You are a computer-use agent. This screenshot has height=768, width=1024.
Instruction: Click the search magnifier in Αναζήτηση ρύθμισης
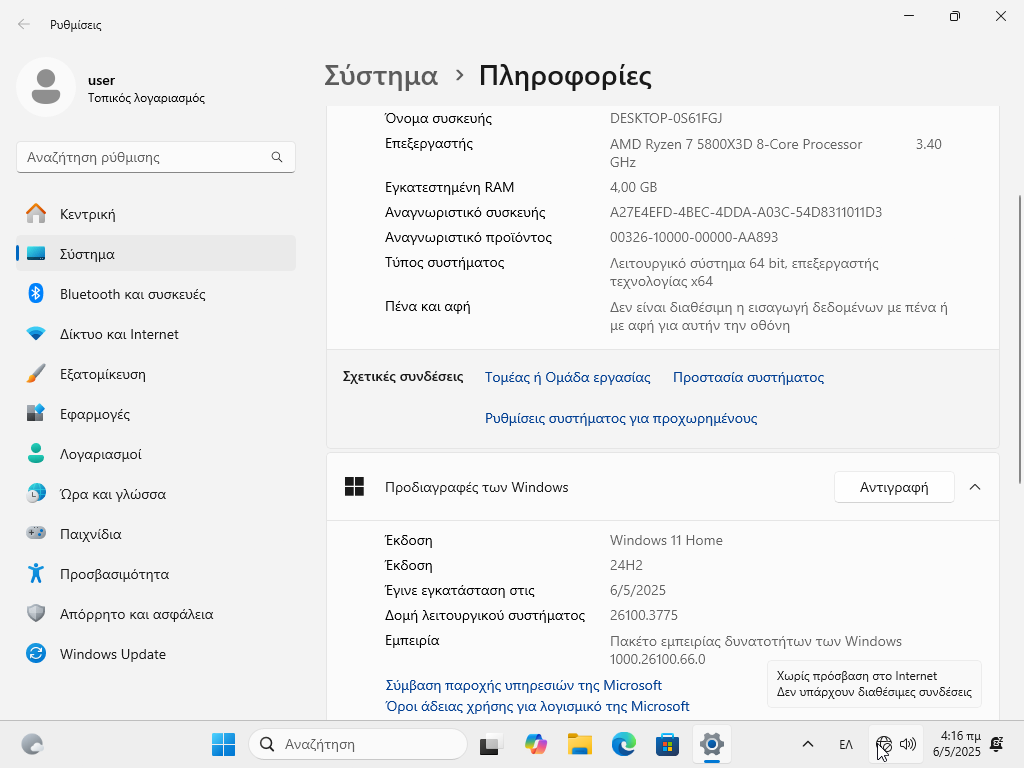click(277, 157)
